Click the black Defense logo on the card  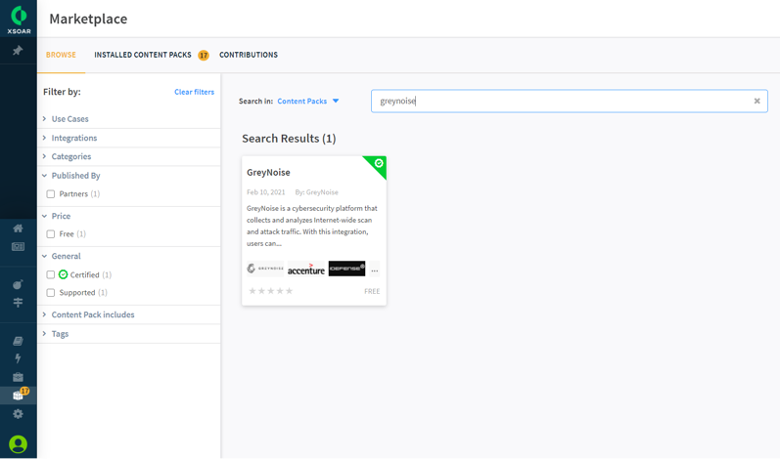(x=347, y=269)
